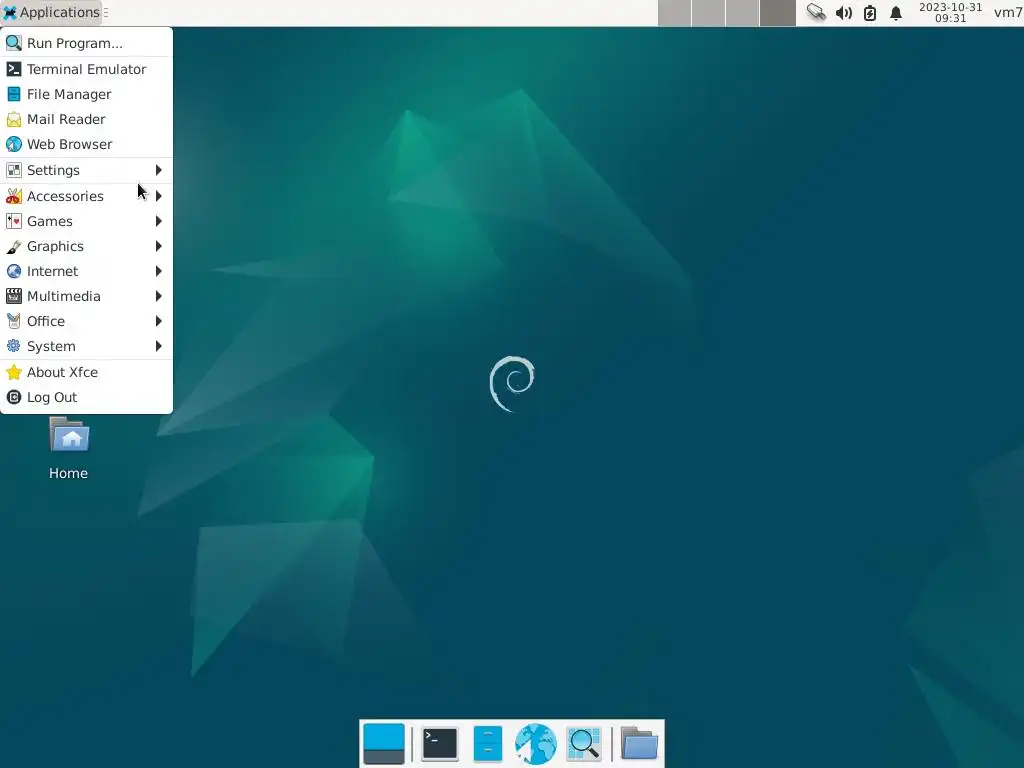The height and width of the screenshot is (768, 1024).
Task: Switch to the second workspace
Action: coord(709,13)
